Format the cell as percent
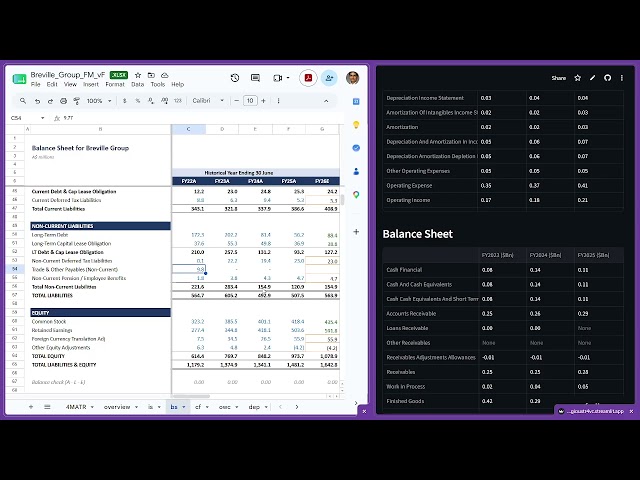The width and height of the screenshot is (640, 480). [138, 101]
